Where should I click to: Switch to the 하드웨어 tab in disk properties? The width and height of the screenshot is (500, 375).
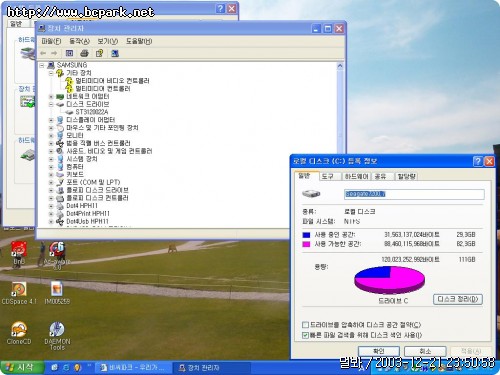coord(356,176)
